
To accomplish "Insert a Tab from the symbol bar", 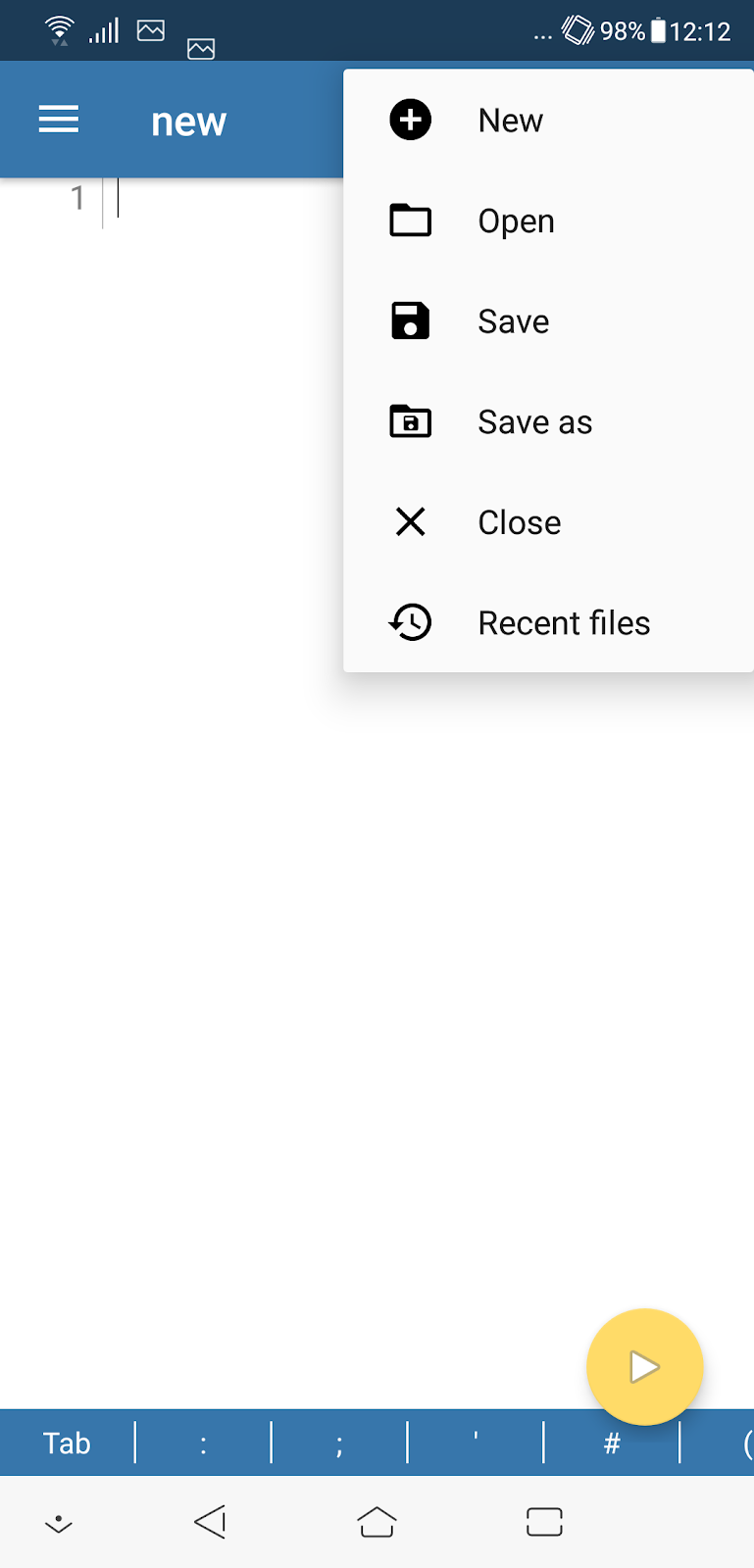I will point(67,1443).
